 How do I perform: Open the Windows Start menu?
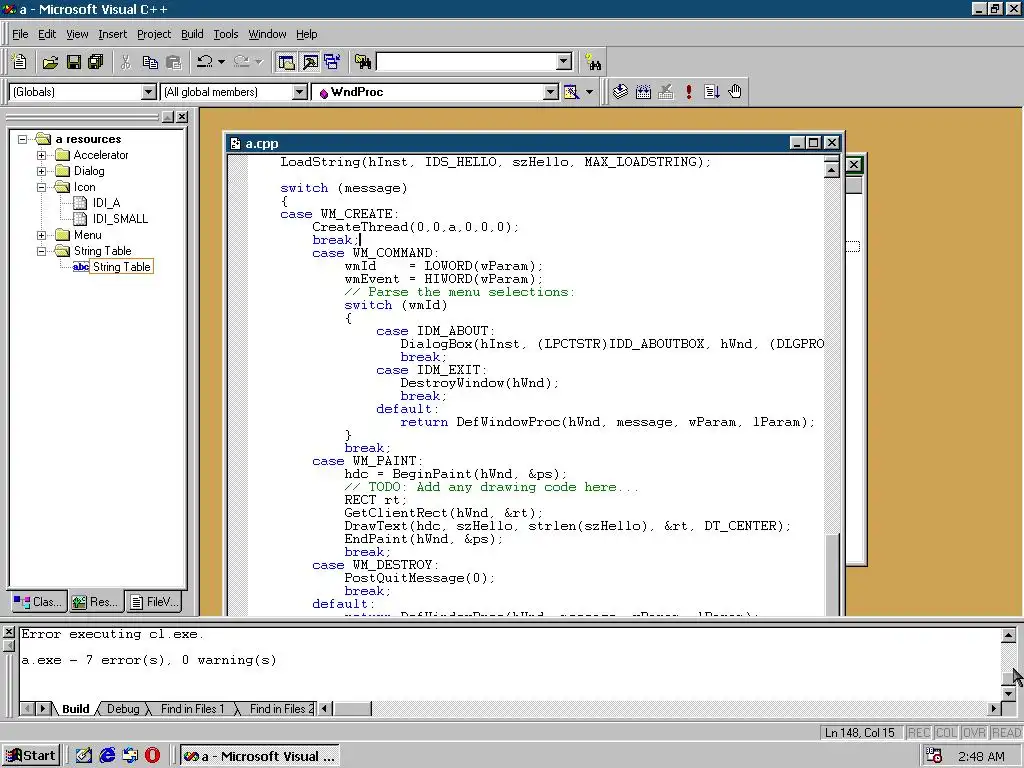31,756
